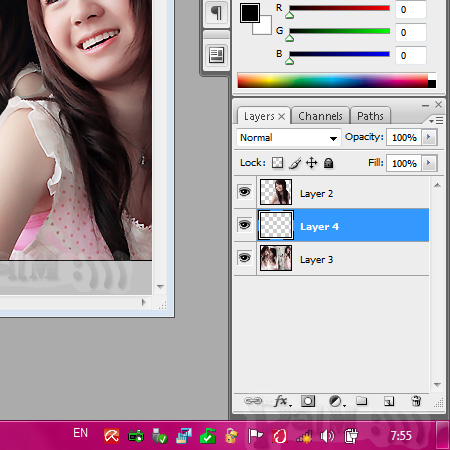450x450 pixels.
Task: Toggle lock position move icon
Action: click(312, 163)
